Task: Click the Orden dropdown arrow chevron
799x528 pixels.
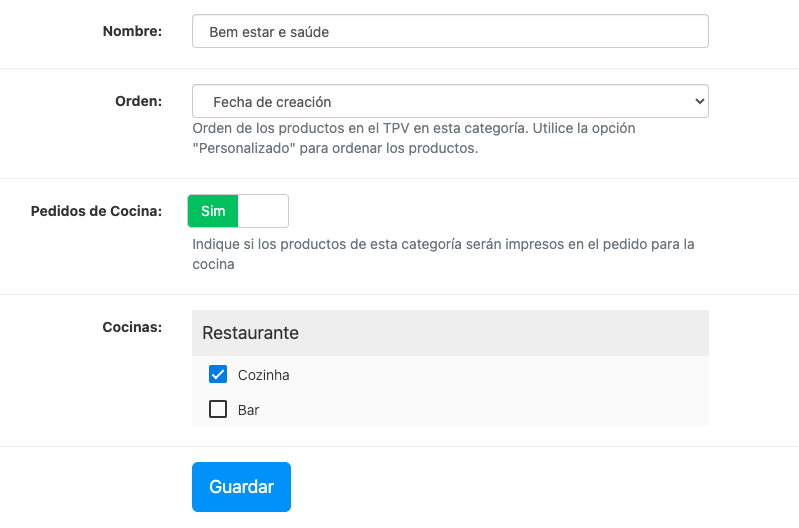Action: [x=698, y=101]
